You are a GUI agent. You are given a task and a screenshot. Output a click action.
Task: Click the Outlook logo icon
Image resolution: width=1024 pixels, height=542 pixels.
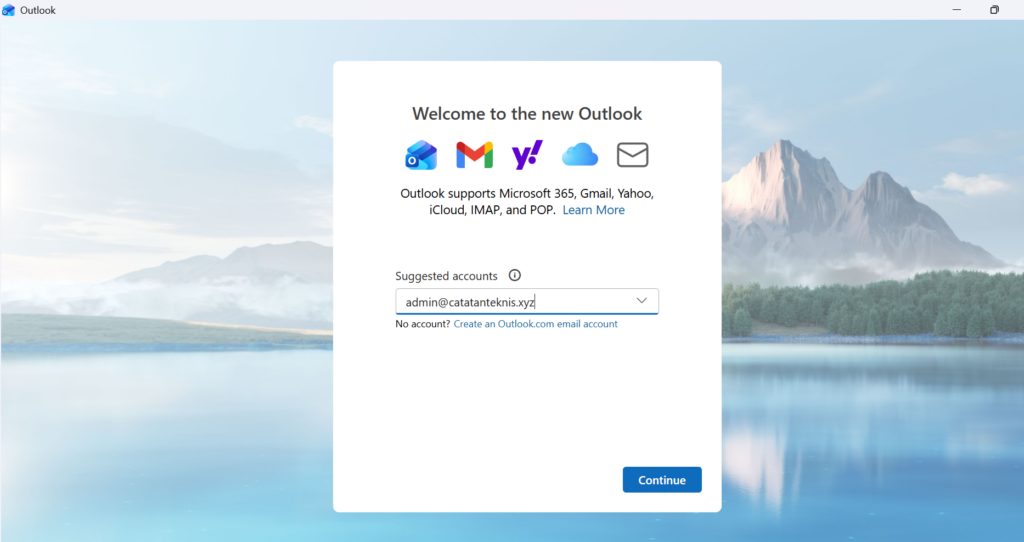[x=421, y=155]
